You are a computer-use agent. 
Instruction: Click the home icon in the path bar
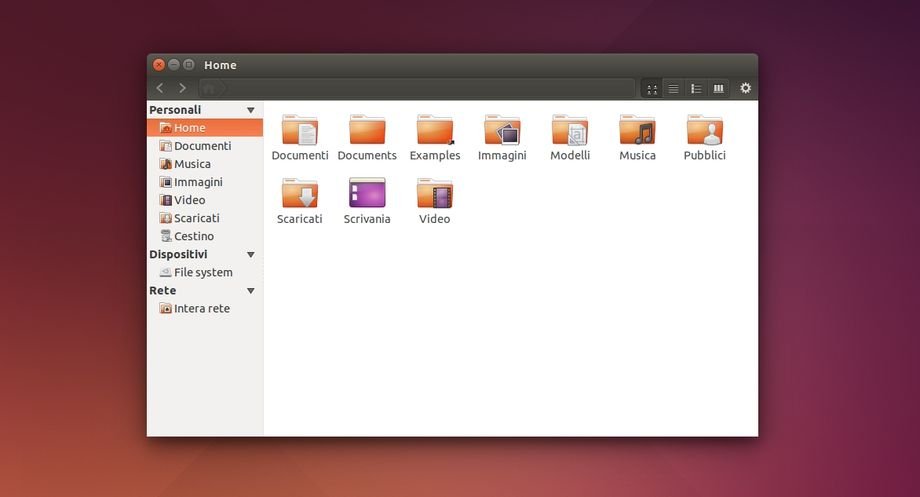pos(211,88)
